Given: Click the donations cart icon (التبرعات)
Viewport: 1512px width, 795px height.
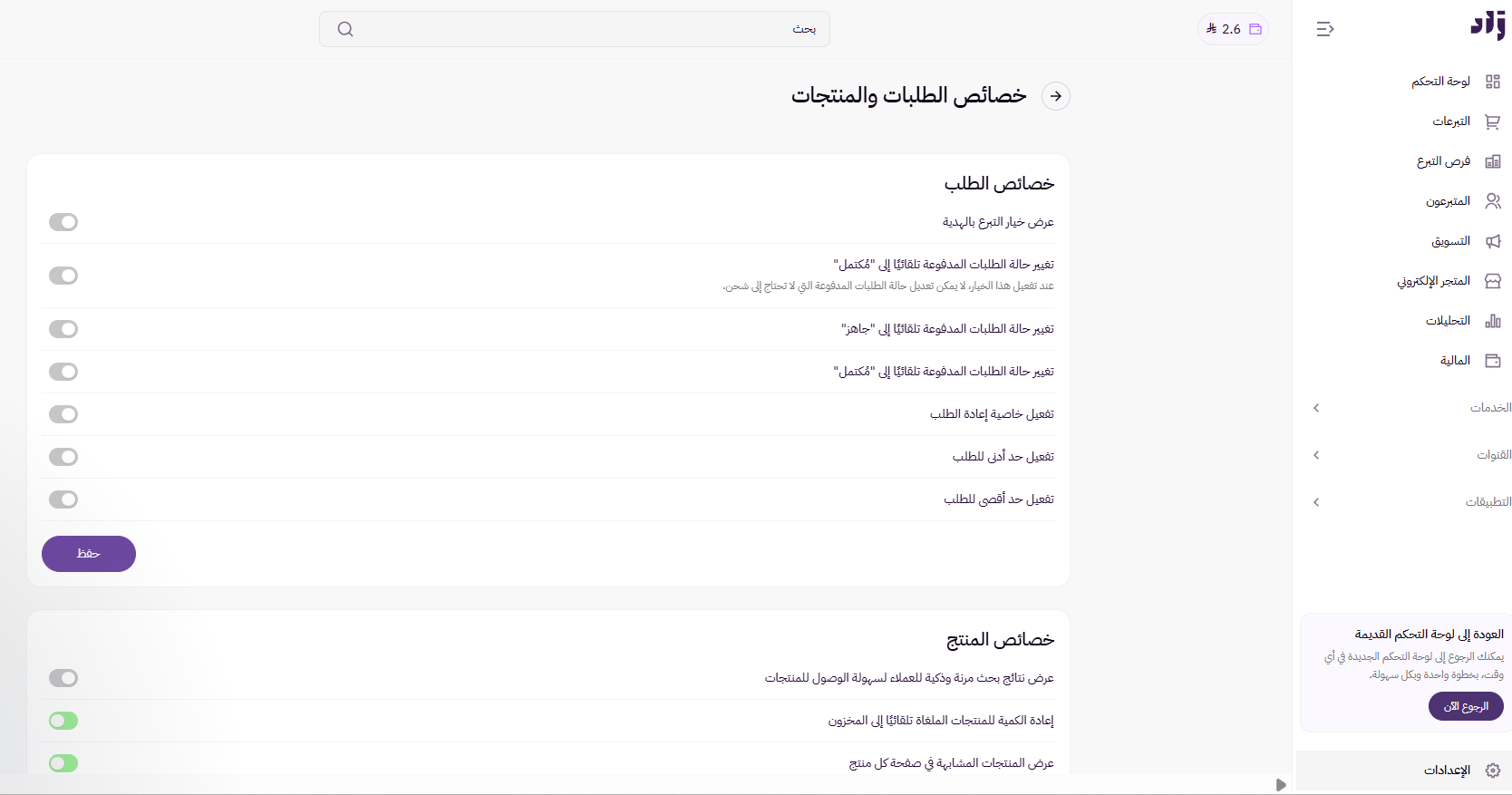Looking at the screenshot, I should 1493,121.
